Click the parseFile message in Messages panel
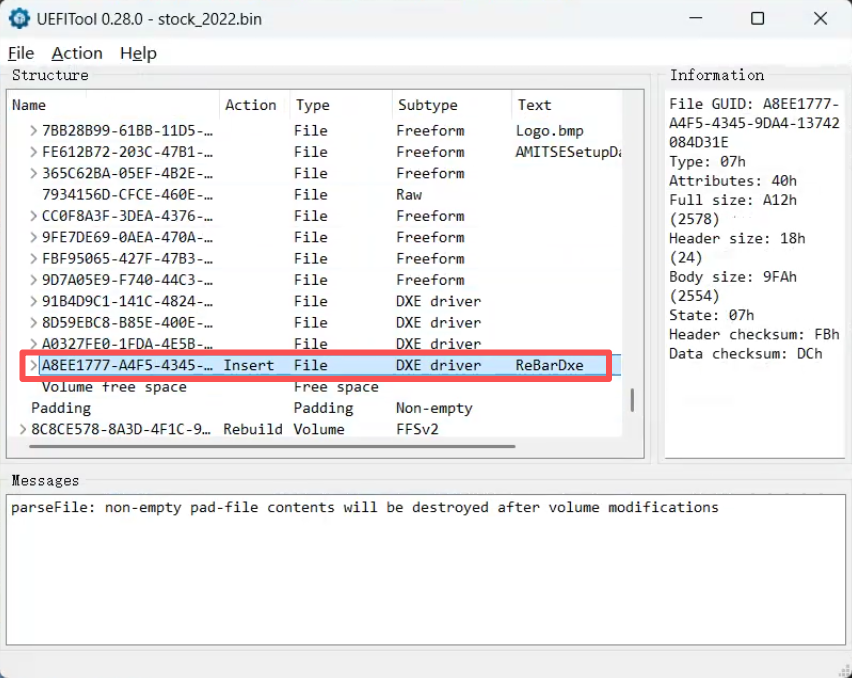 [x=365, y=507]
